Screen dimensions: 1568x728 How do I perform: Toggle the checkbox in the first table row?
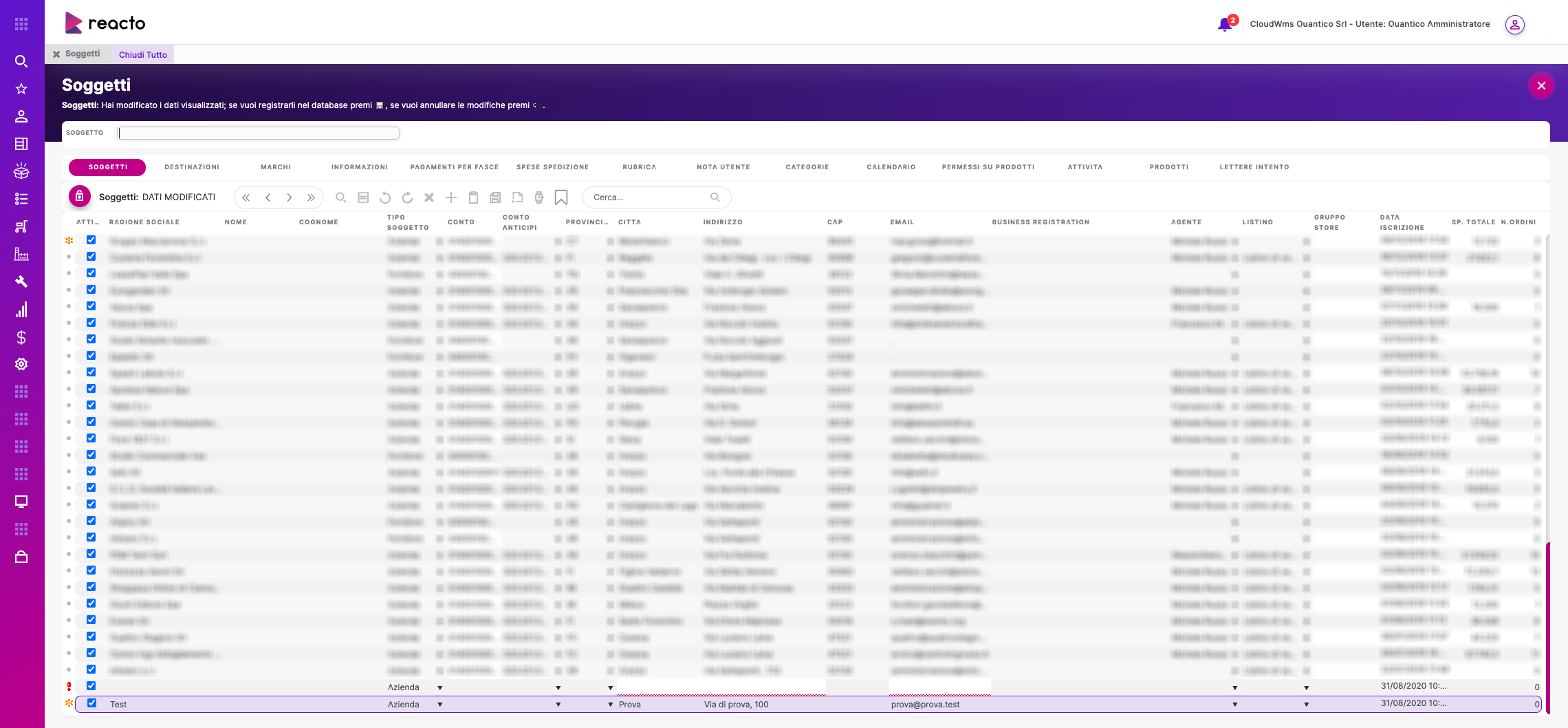[91, 240]
